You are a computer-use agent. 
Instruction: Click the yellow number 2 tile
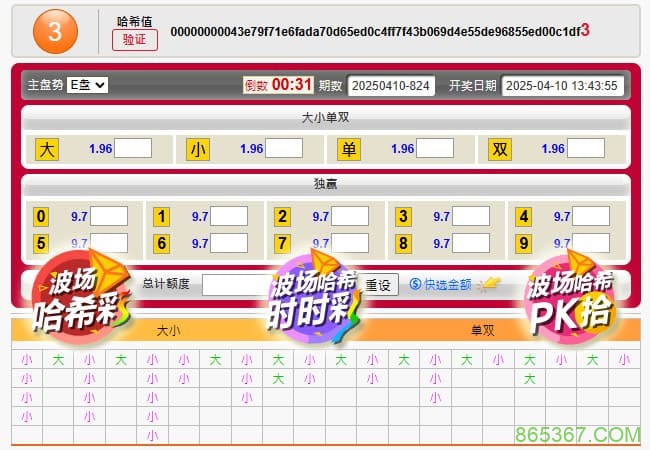coord(282,216)
